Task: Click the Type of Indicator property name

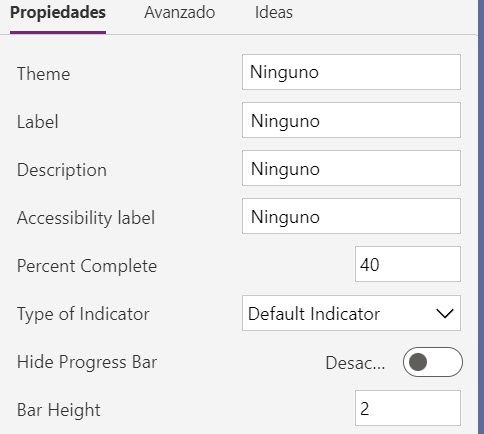Action: point(83,314)
